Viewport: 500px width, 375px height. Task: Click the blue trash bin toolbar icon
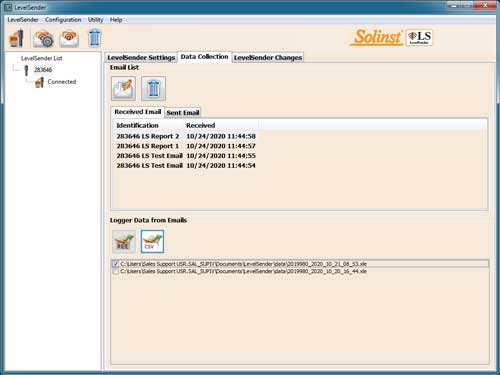[x=95, y=38]
